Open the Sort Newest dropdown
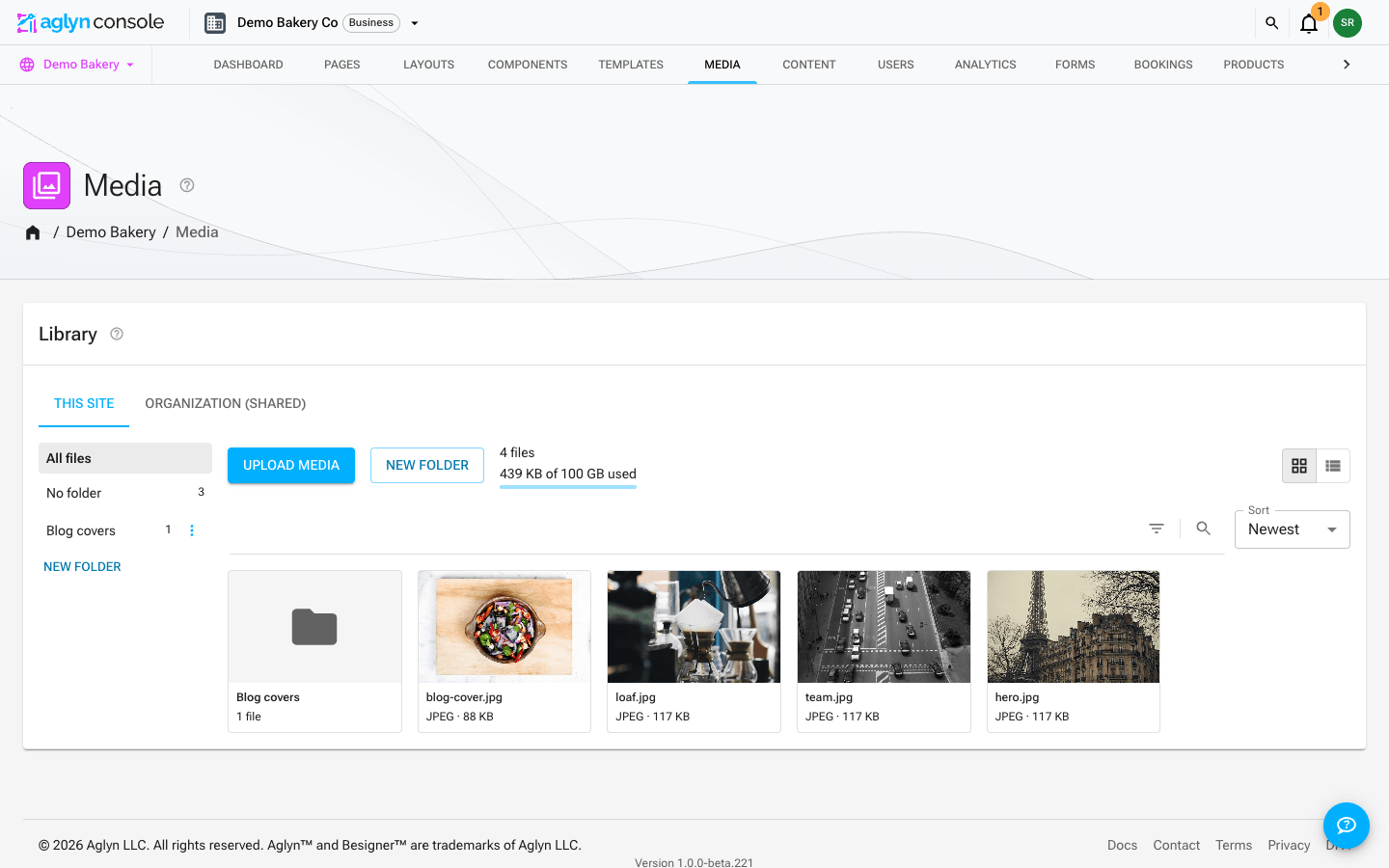Image resolution: width=1389 pixels, height=868 pixels. click(1293, 529)
